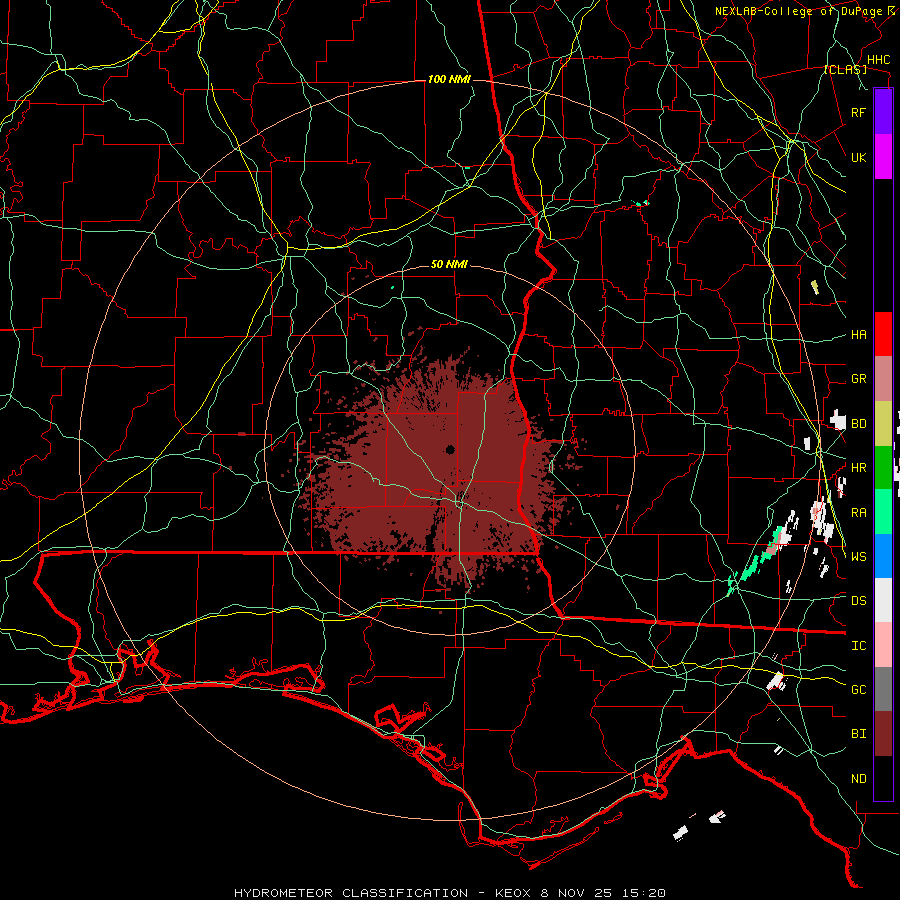Click the RF purple legend swatch
The width and height of the screenshot is (900, 900).
tap(883, 112)
